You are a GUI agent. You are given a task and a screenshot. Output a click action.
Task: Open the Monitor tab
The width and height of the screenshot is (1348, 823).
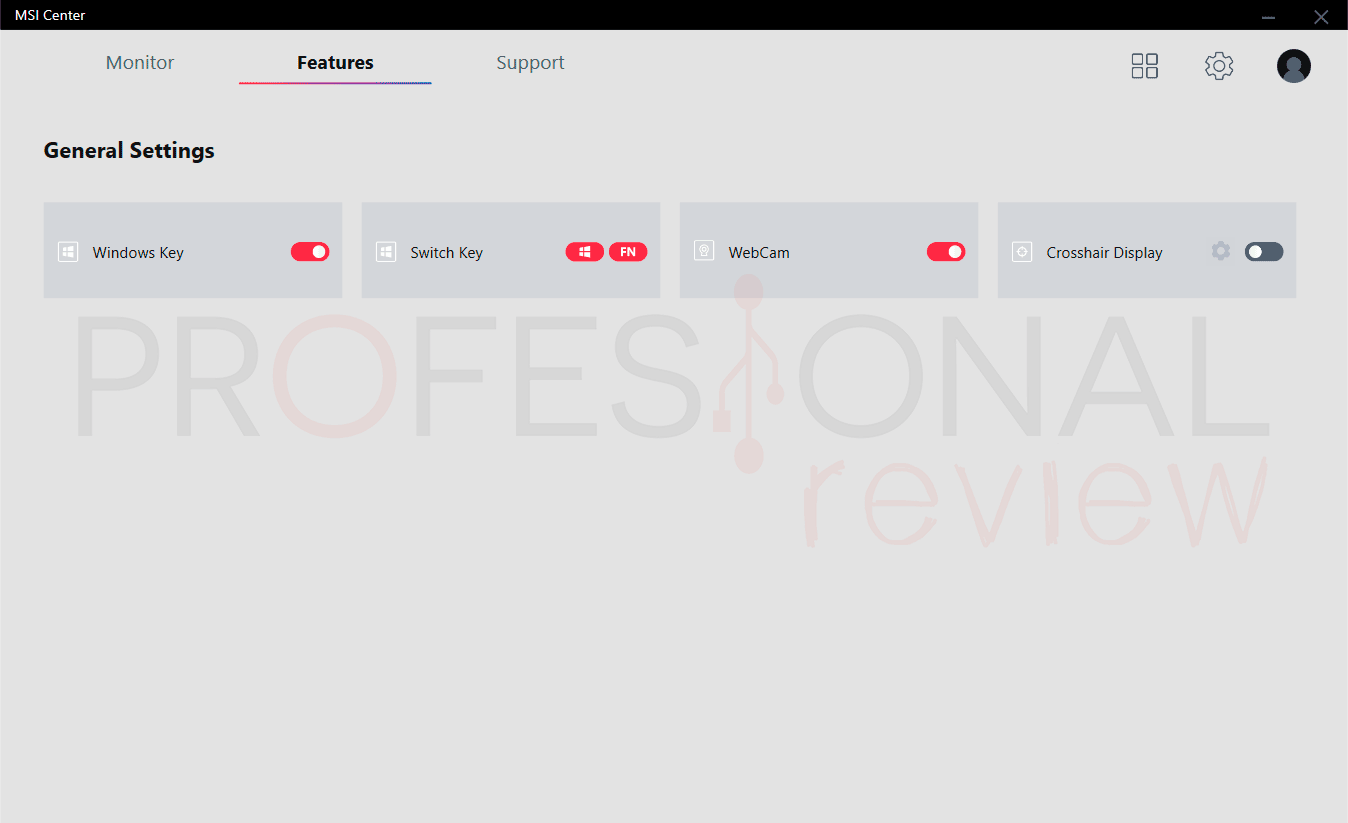140,62
